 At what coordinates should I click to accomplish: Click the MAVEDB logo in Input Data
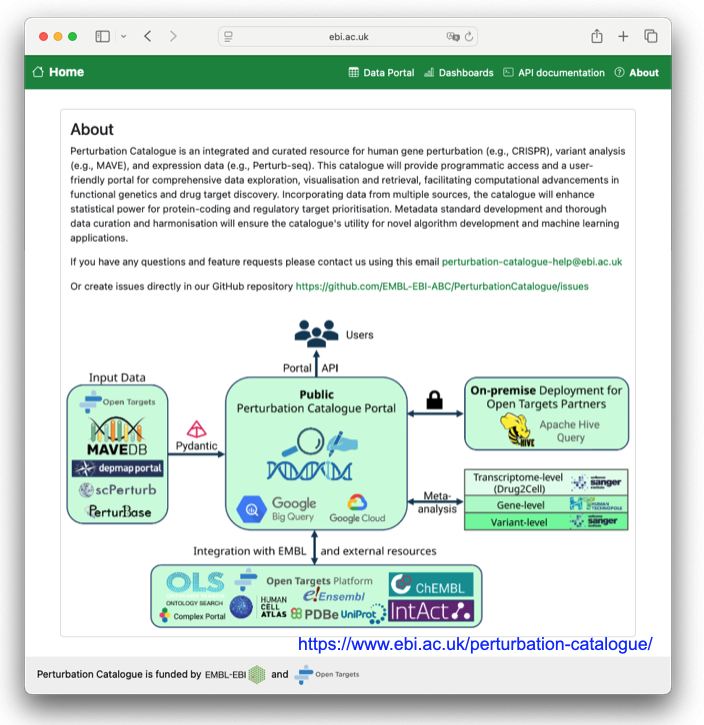point(117,436)
